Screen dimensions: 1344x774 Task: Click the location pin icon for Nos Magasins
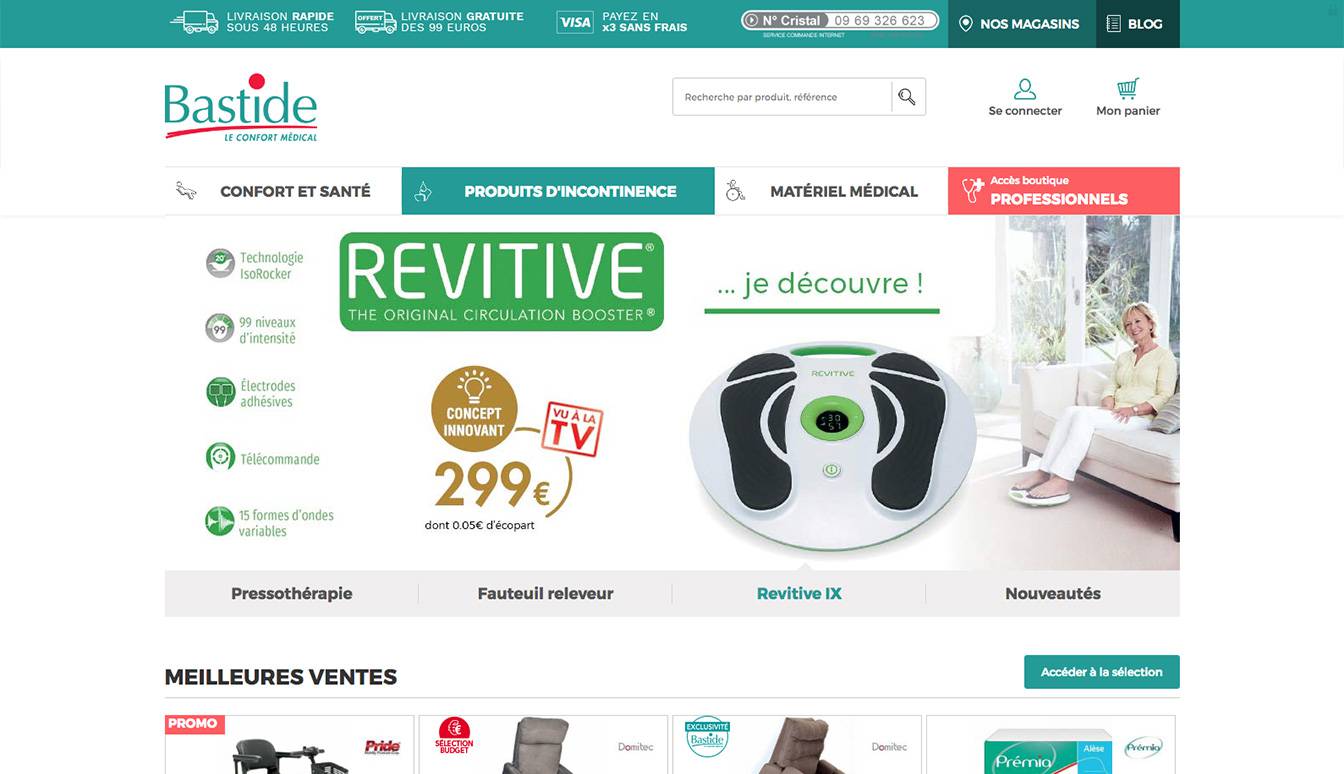tap(966, 23)
